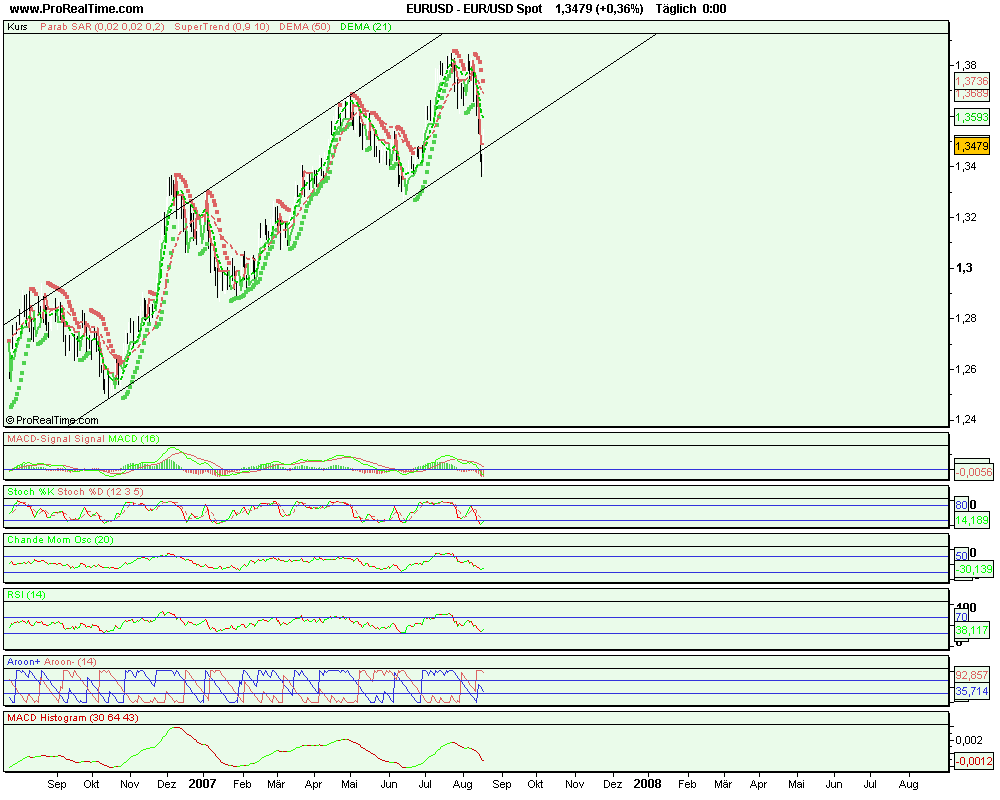The width and height of the screenshot is (1000, 800).
Task: Click the bold 1,3 price axis label
Action: click(964, 268)
